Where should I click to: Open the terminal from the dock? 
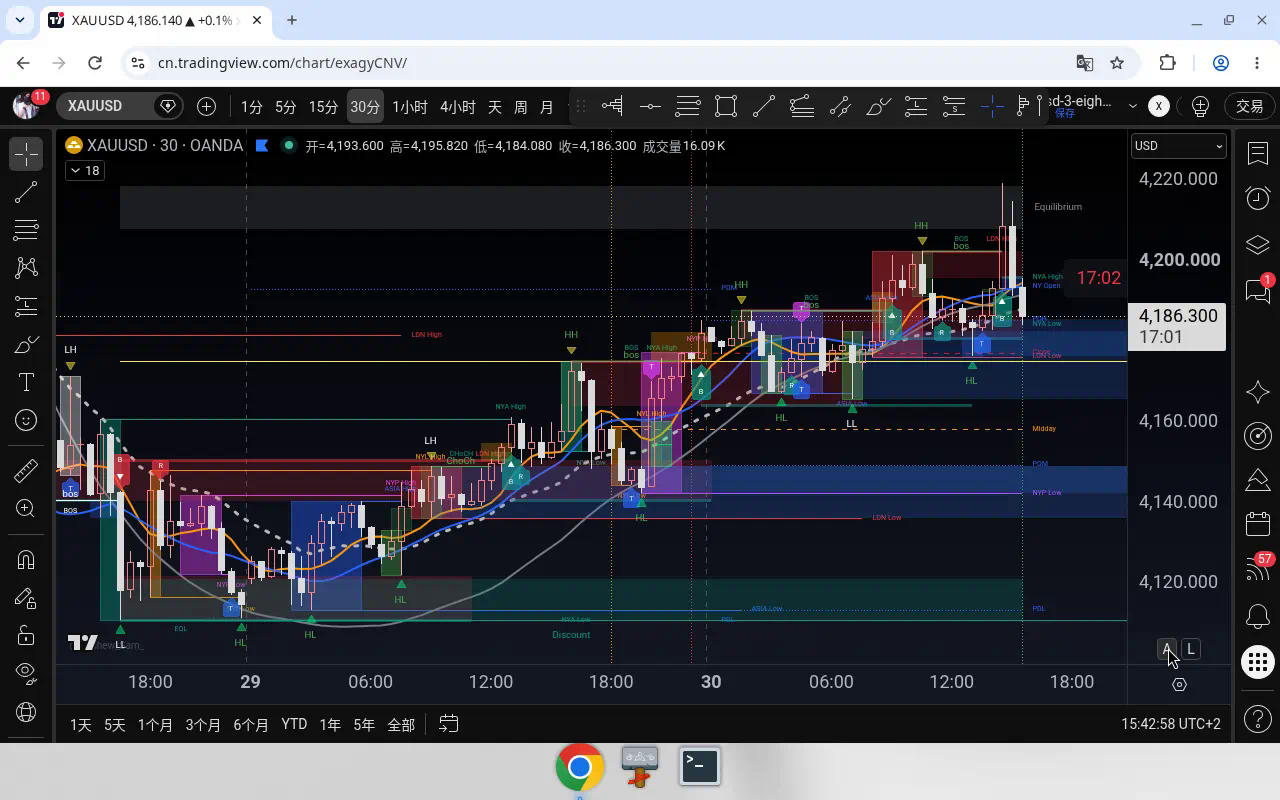pyautogui.click(x=700, y=767)
